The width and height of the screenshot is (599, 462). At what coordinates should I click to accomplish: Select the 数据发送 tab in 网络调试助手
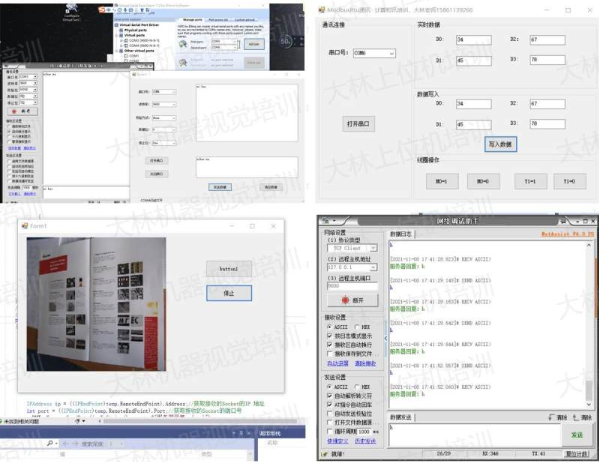[400, 417]
